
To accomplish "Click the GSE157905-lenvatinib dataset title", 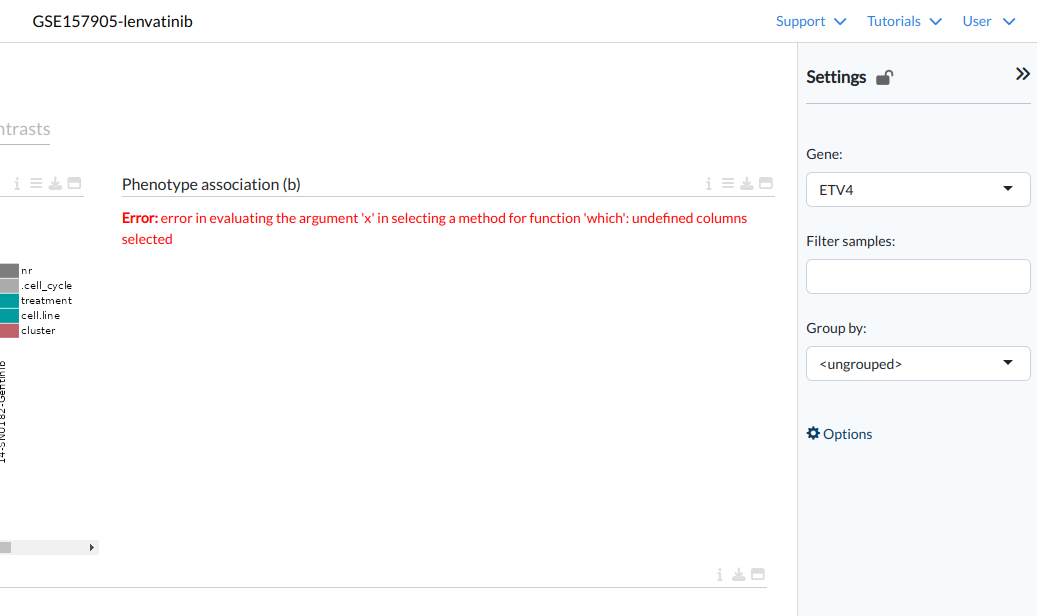I will click(112, 21).
